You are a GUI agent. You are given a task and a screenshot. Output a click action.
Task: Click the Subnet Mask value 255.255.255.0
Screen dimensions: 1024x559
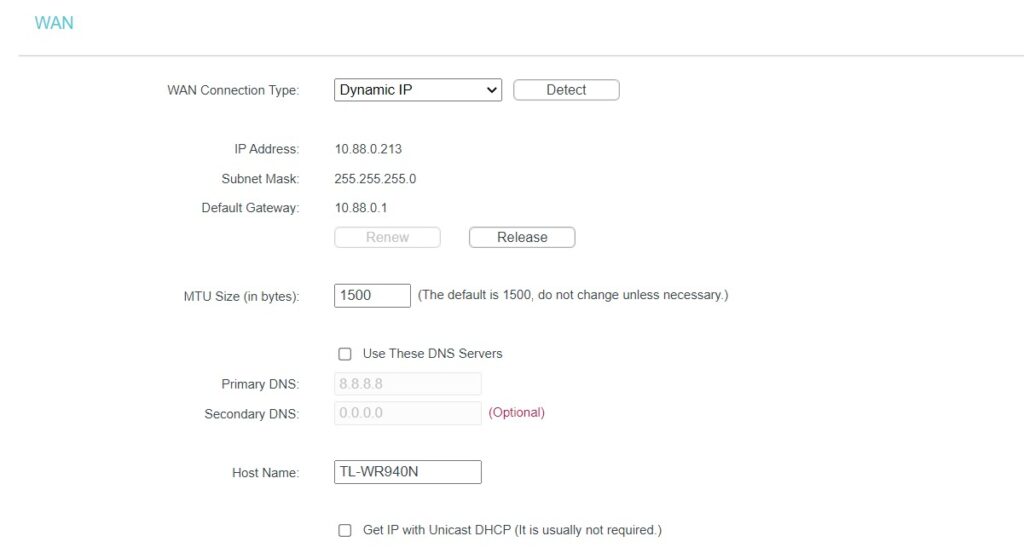point(375,179)
